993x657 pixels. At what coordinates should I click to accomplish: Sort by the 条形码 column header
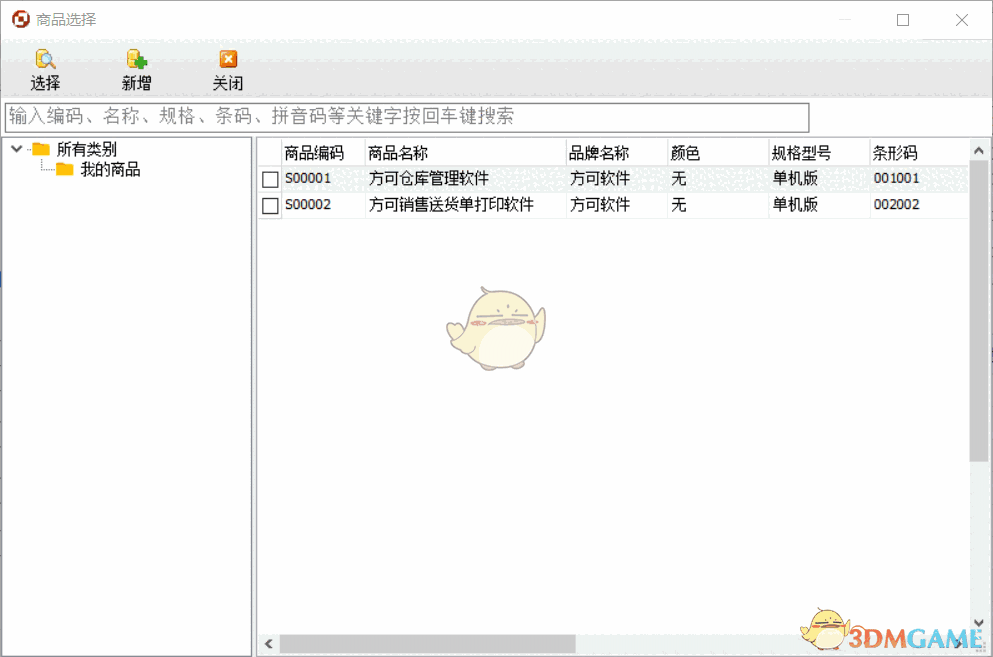click(x=895, y=152)
